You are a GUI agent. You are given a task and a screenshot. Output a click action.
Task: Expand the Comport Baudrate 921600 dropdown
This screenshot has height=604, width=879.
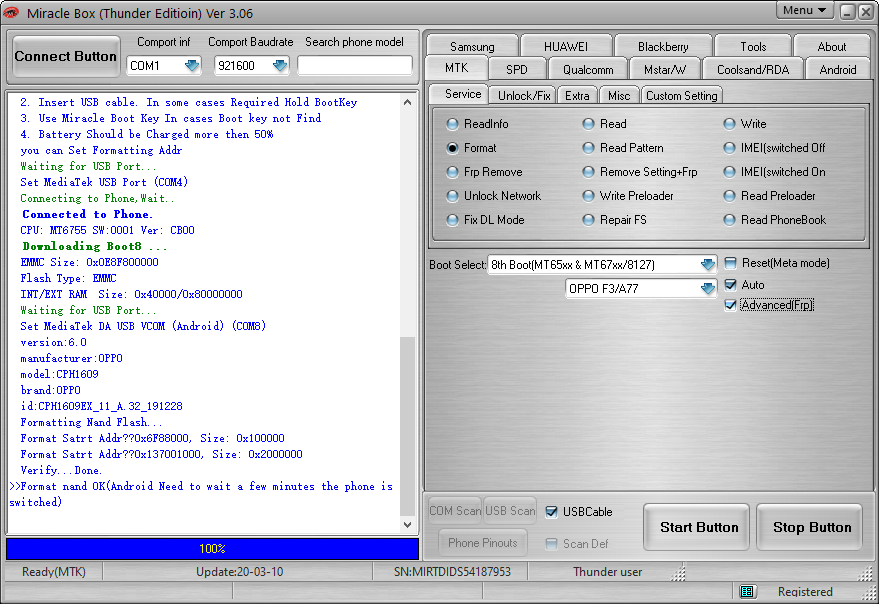click(280, 66)
